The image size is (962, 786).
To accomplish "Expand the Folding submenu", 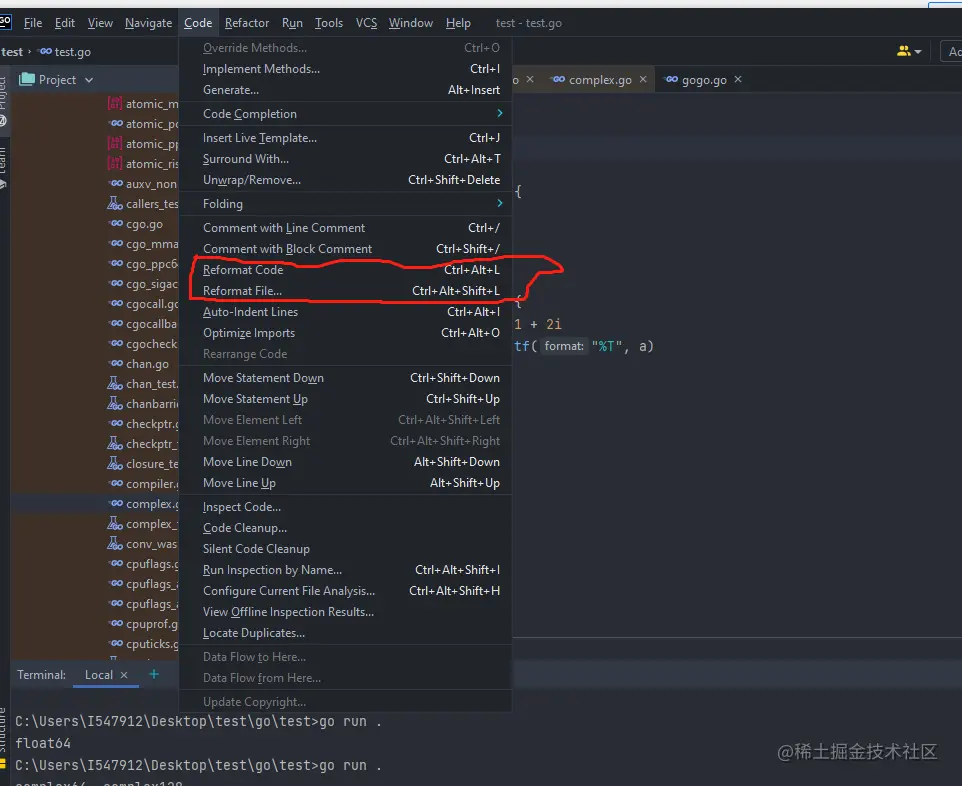I will tap(346, 204).
